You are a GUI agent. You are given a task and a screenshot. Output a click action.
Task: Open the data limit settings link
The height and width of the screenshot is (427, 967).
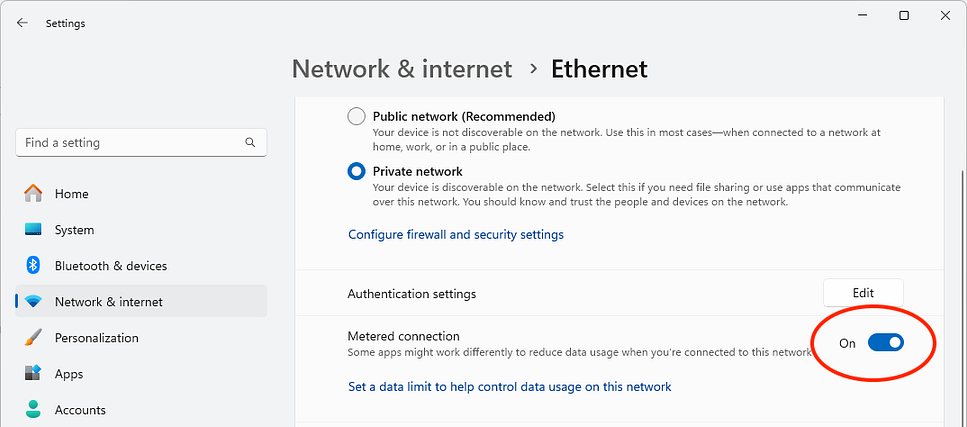[509, 387]
